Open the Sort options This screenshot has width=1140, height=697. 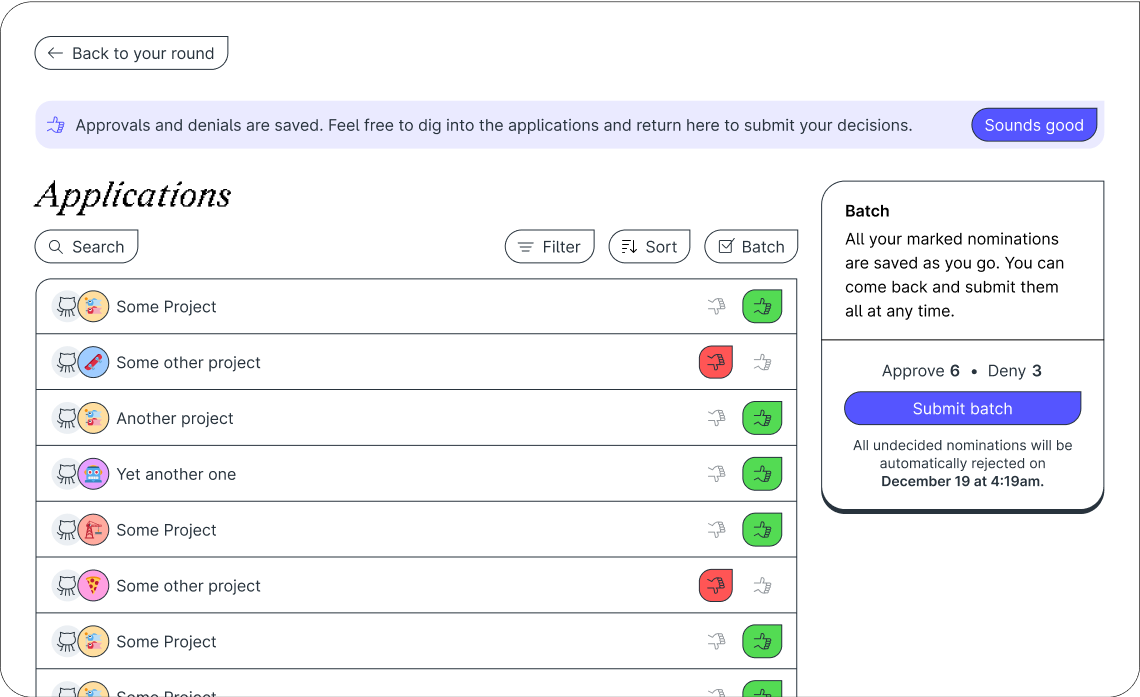point(649,246)
